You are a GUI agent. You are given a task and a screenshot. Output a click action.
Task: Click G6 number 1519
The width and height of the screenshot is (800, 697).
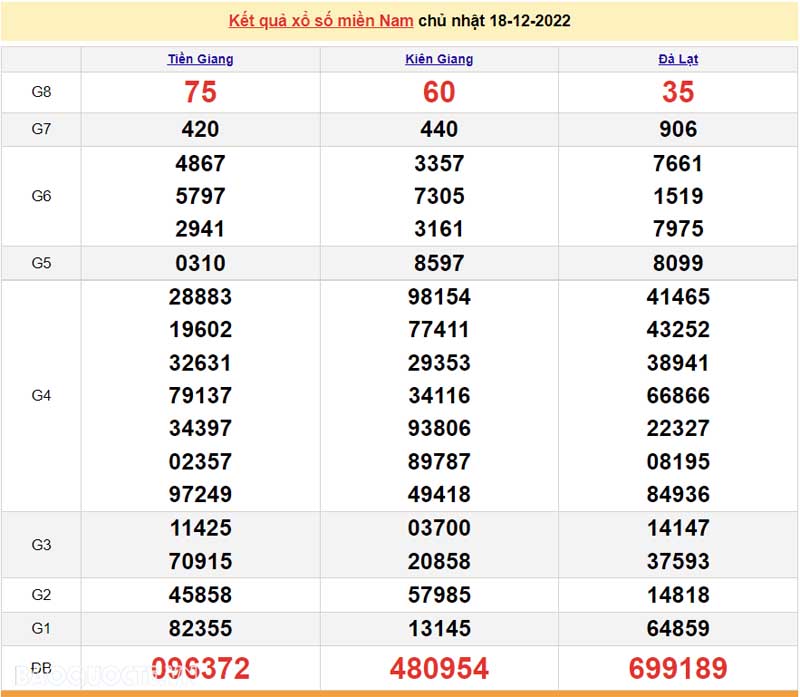point(678,196)
